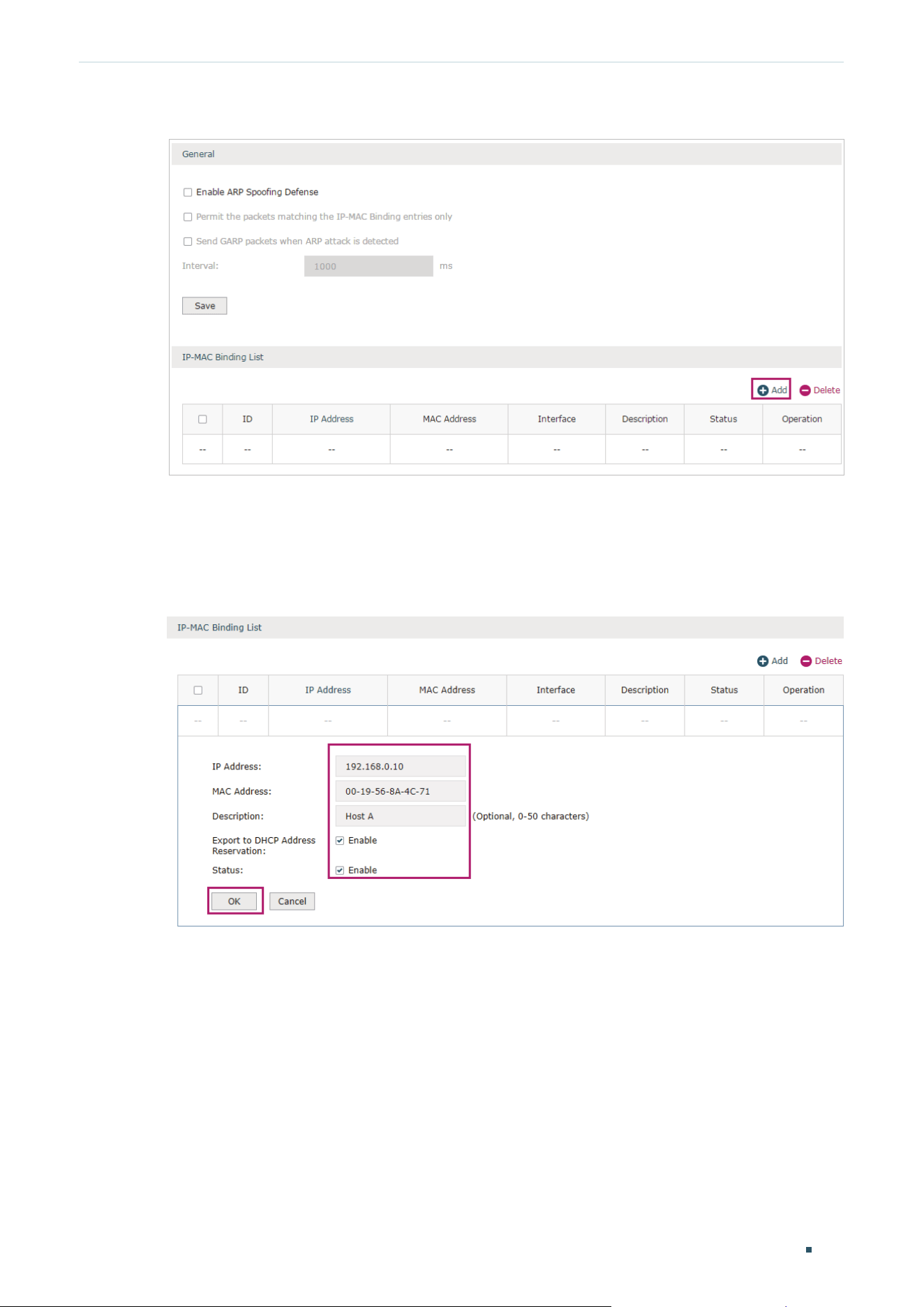Toggle select-all checkbox in lower binding table header
The image size is (924, 1307).
click(198, 691)
